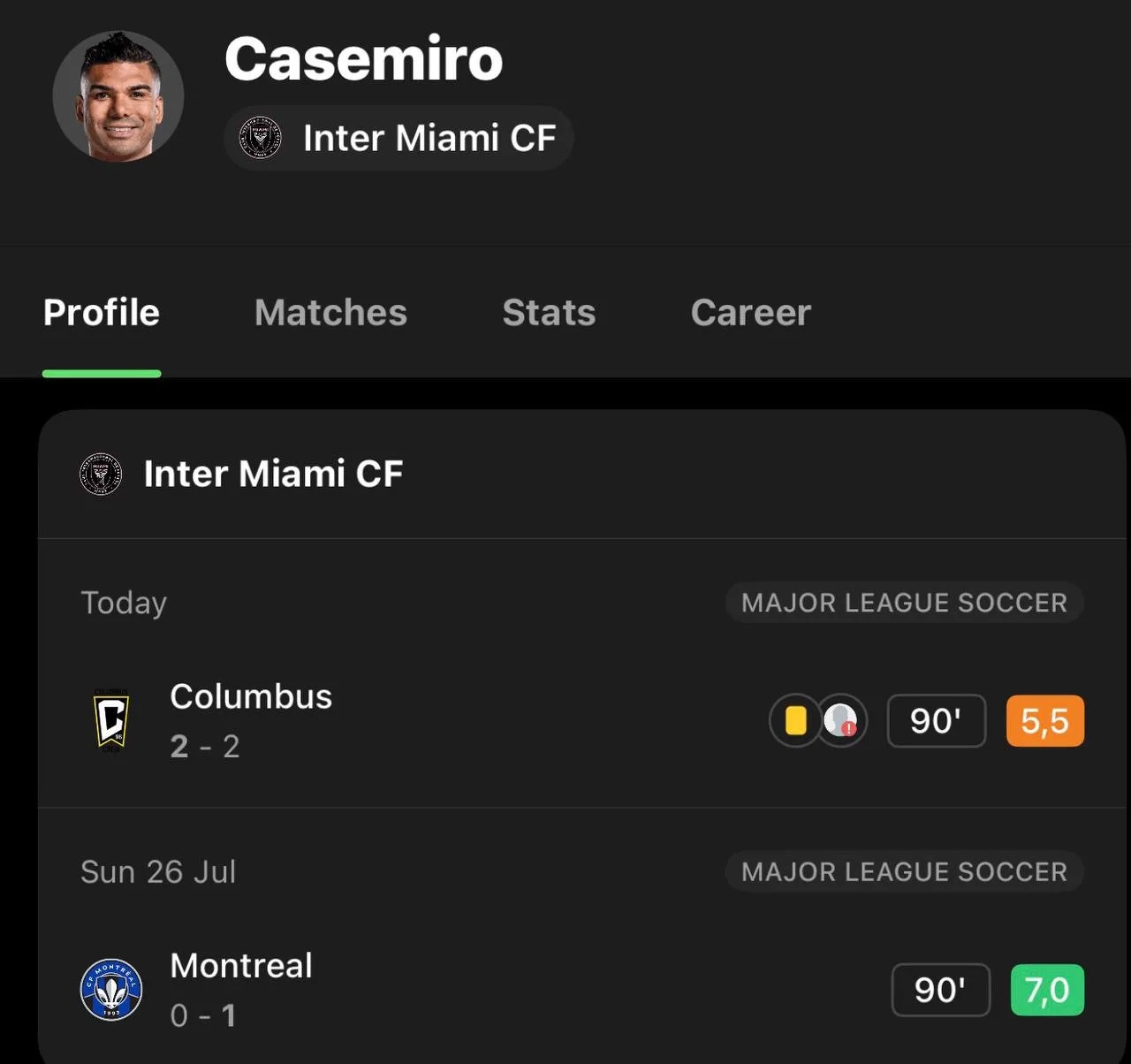
Task: Click the Inter Miami CF card crest icon
Action: pyautogui.click(x=101, y=474)
